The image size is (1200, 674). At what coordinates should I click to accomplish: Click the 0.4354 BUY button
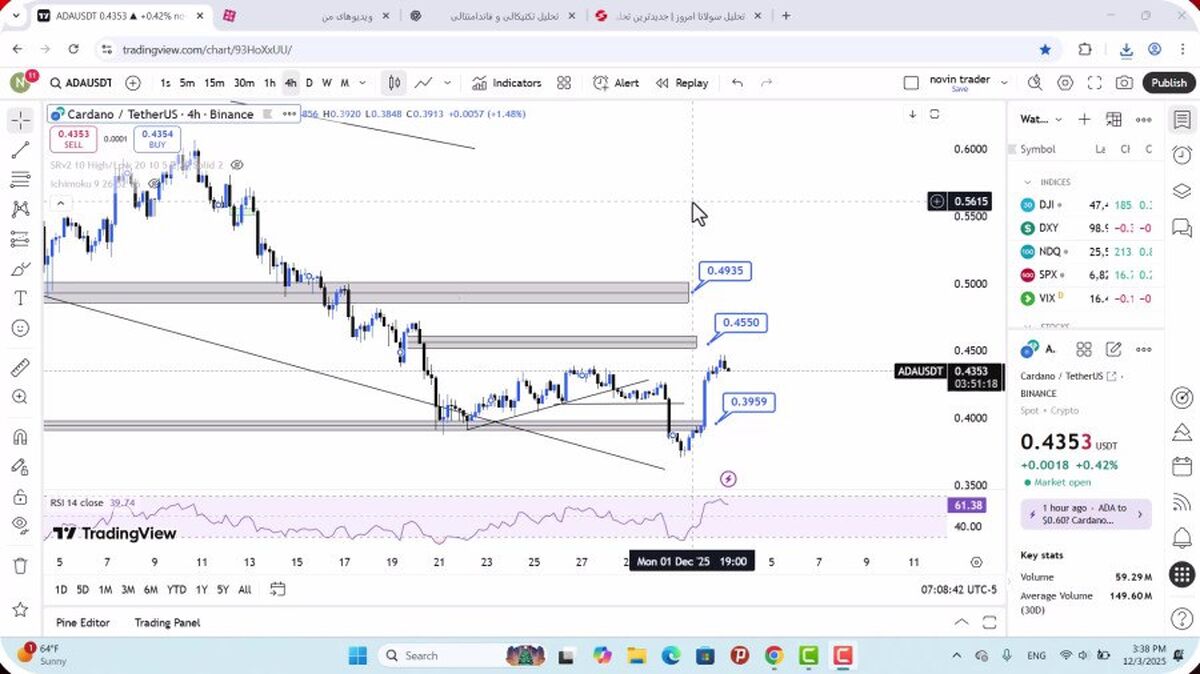tap(157, 139)
